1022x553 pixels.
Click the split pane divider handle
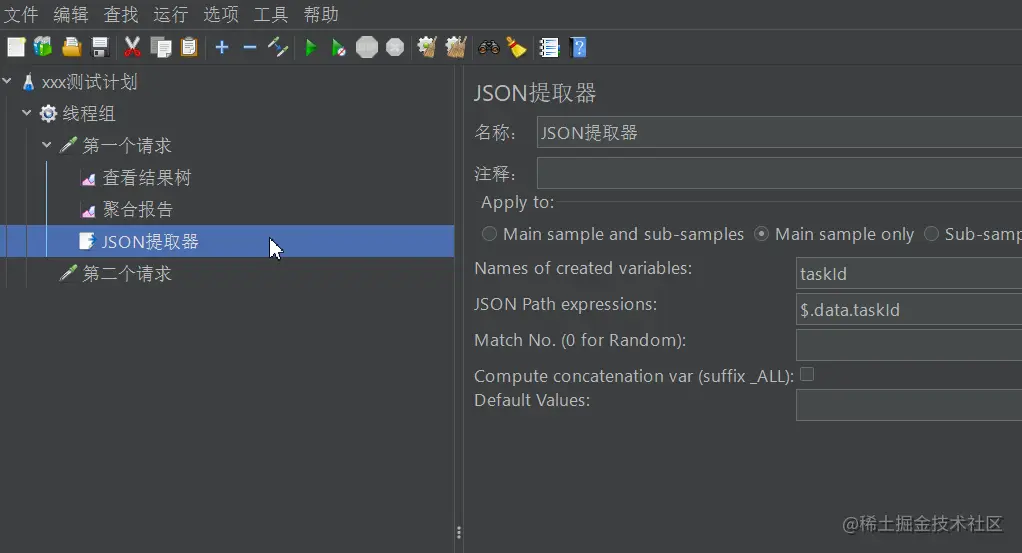(459, 533)
